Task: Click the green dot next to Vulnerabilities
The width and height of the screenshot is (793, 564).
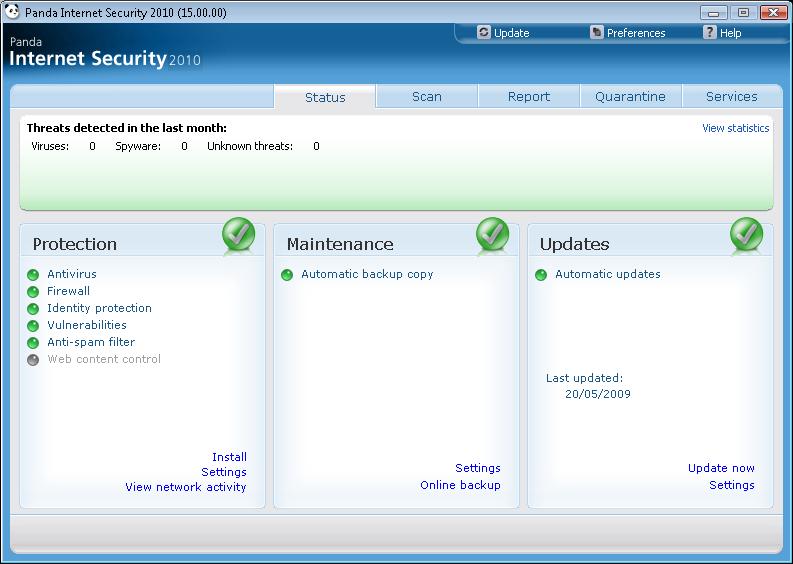Action: (33, 326)
